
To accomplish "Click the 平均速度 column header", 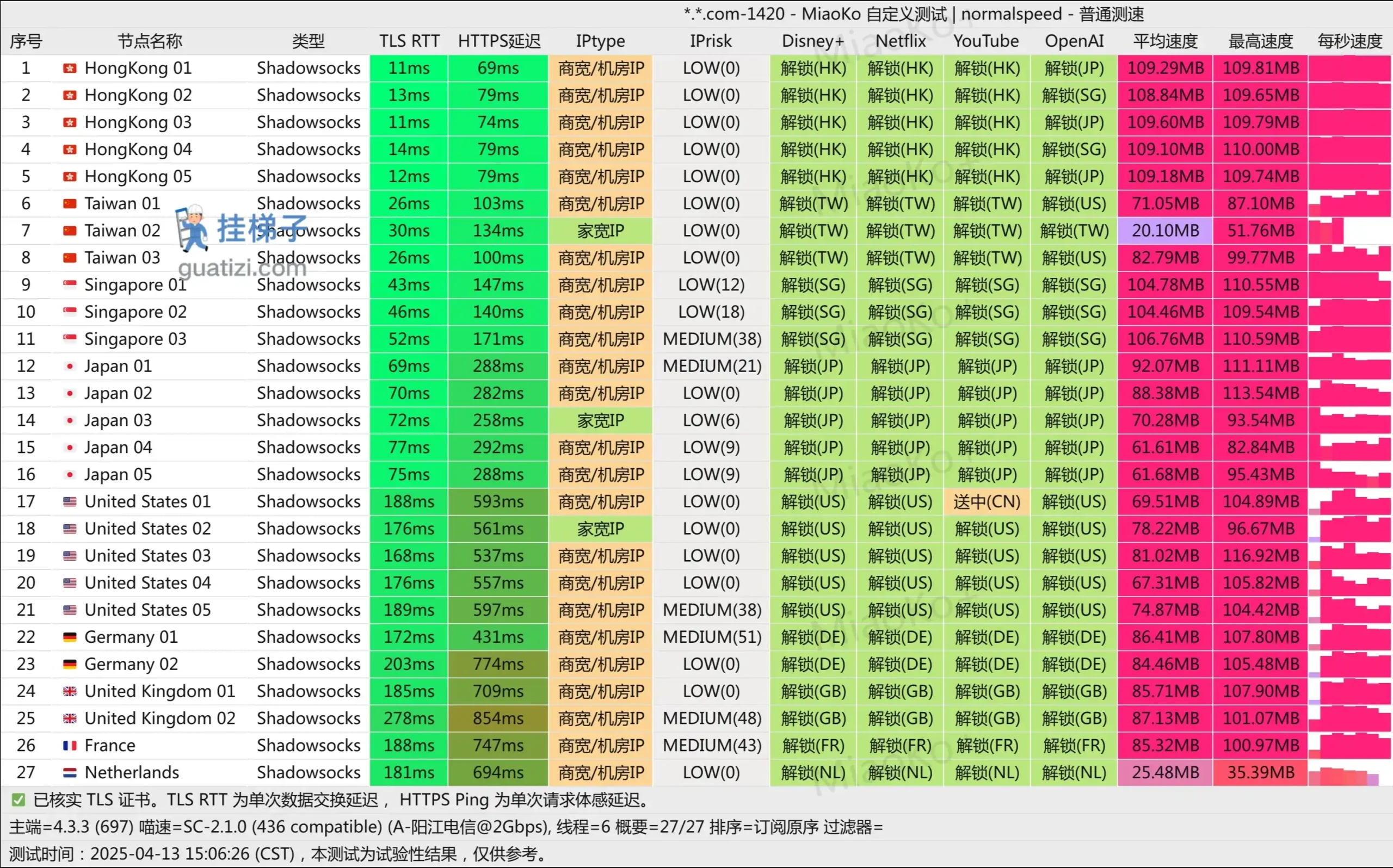I will pyautogui.click(x=1164, y=41).
